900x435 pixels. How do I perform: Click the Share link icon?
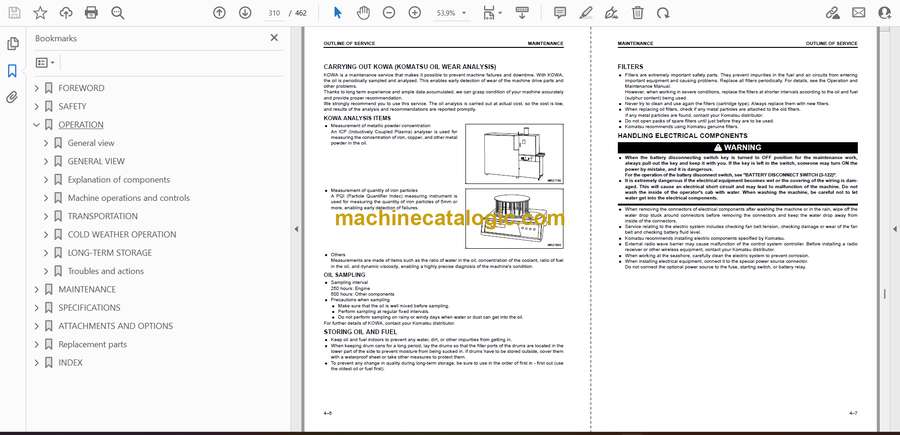(x=832, y=13)
